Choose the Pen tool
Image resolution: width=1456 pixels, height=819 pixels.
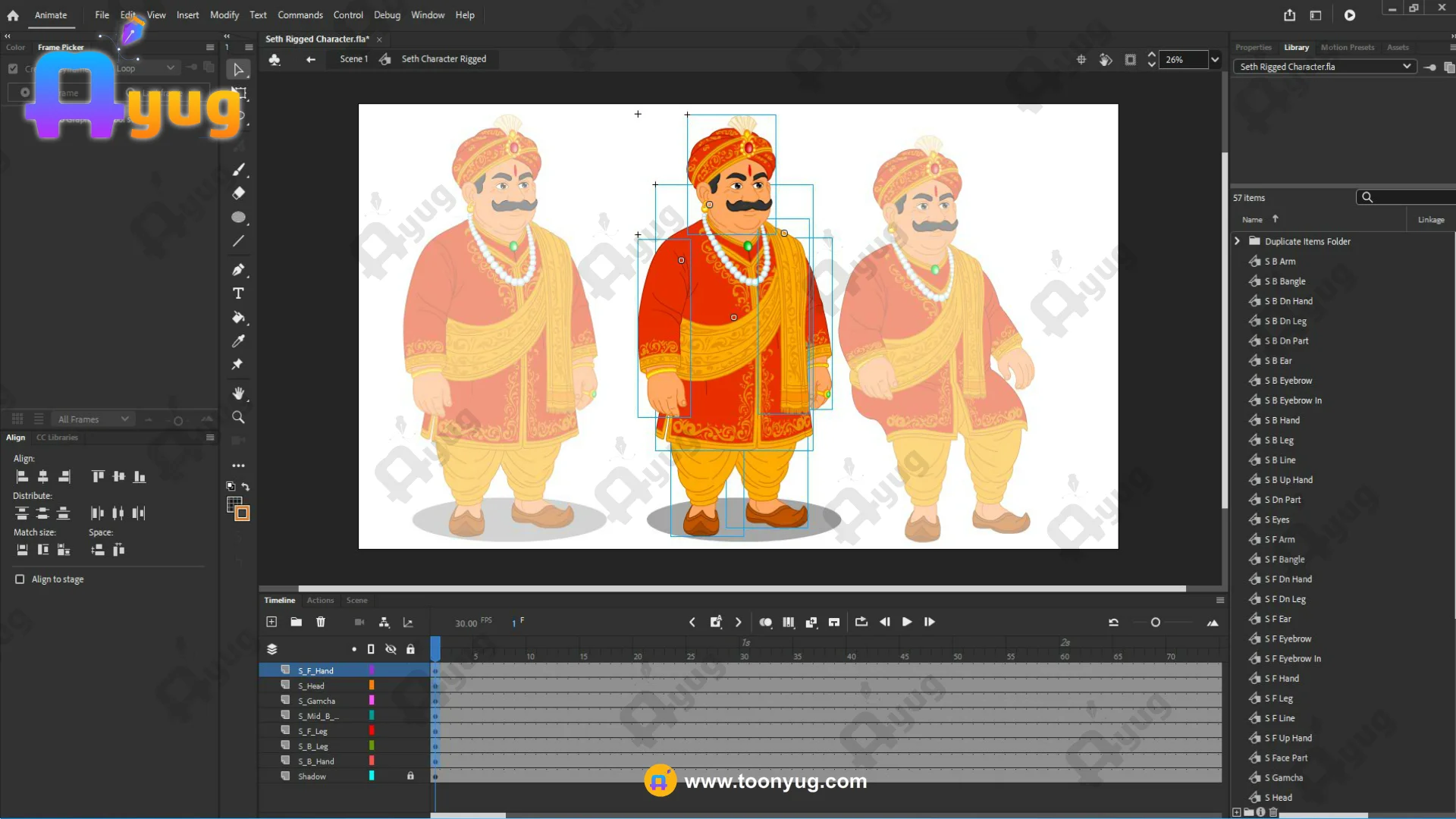click(x=238, y=269)
